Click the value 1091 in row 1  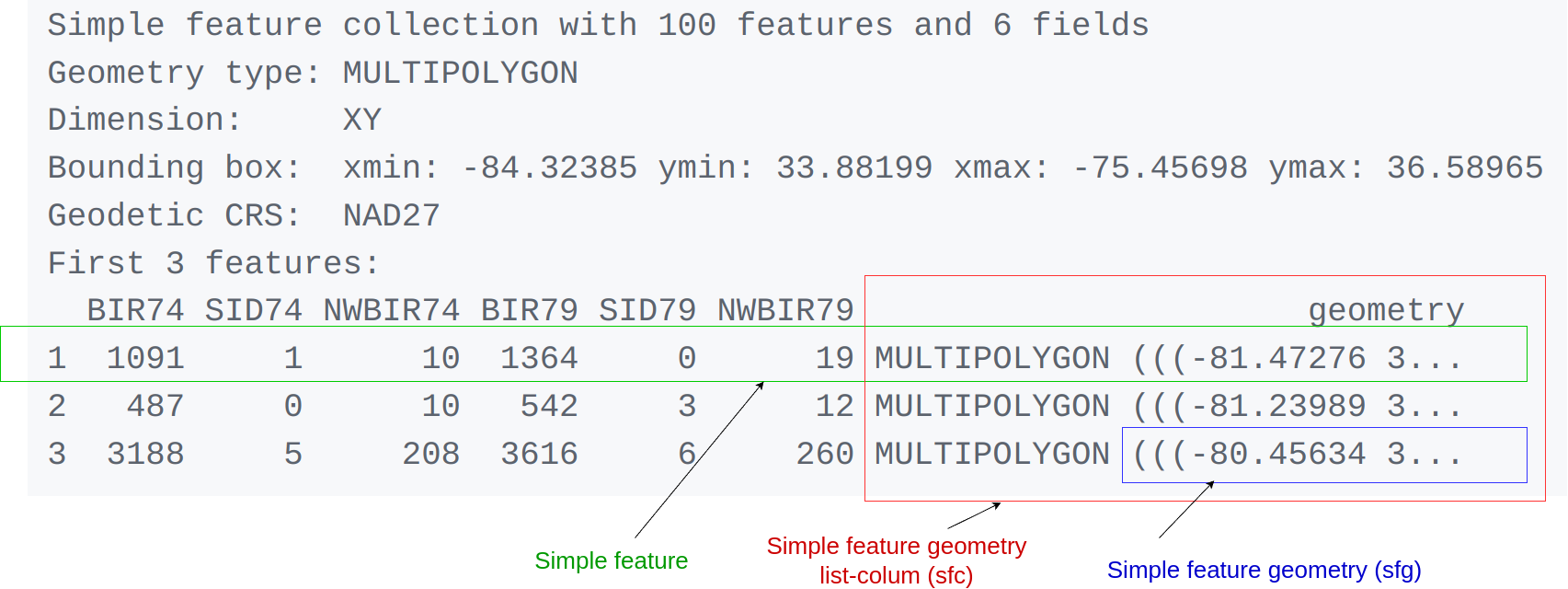[145, 358]
